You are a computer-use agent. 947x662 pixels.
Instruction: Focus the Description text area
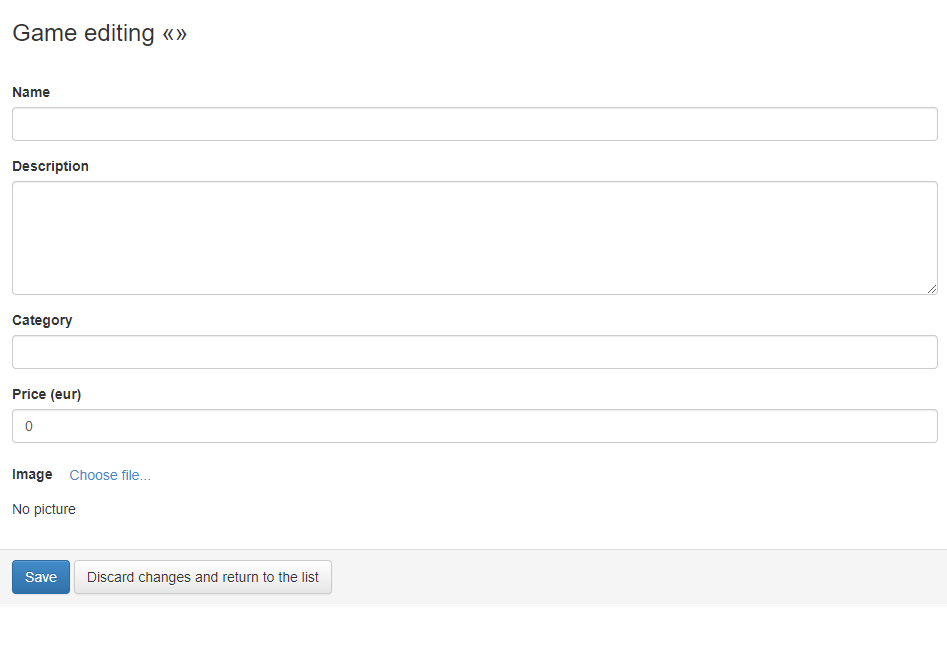point(475,238)
